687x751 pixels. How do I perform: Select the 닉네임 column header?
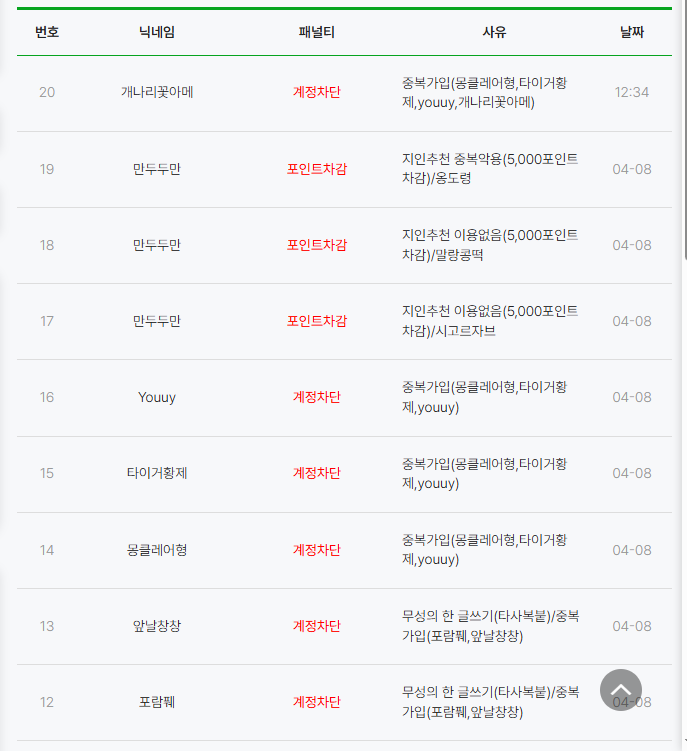tap(157, 32)
